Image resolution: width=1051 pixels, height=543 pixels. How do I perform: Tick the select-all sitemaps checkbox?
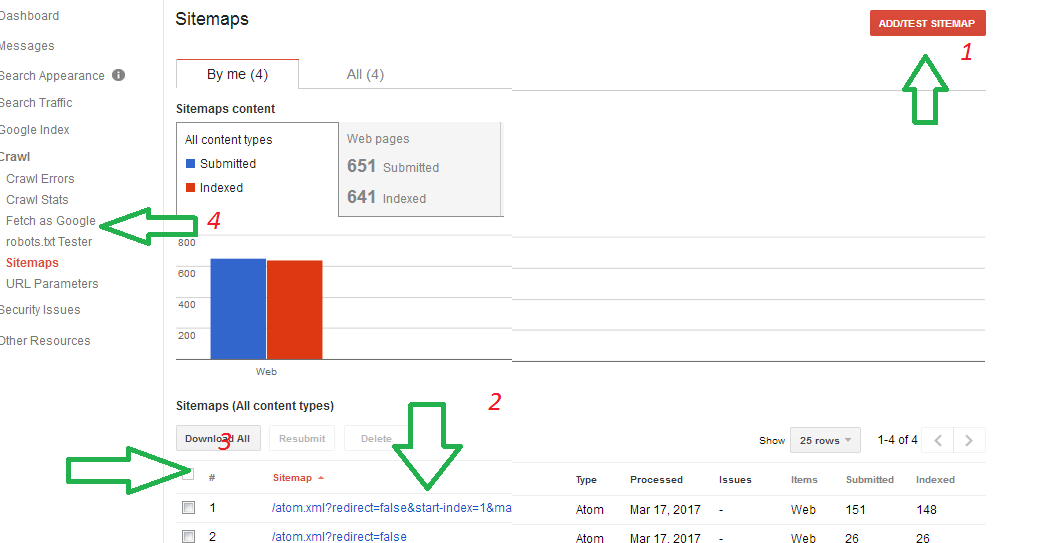pyautogui.click(x=188, y=475)
